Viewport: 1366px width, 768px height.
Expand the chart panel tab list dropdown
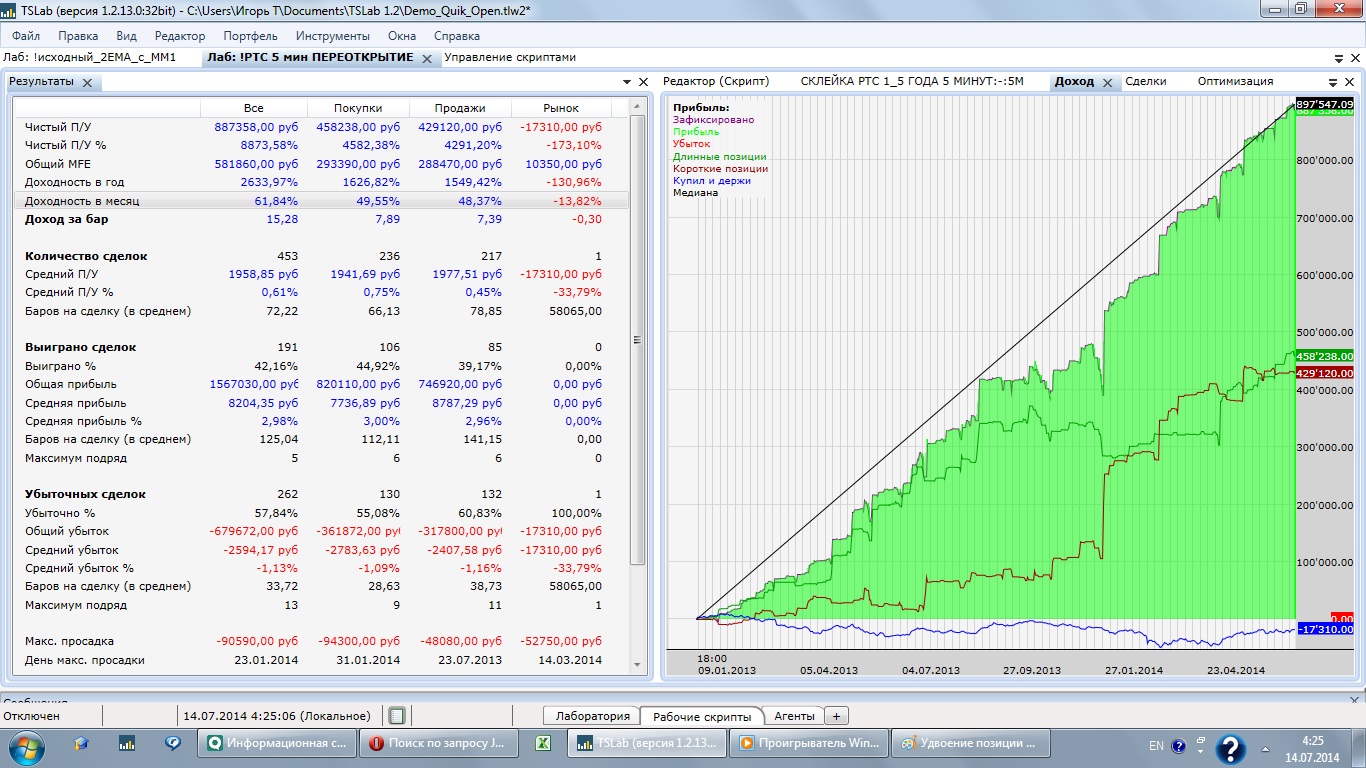(1333, 82)
